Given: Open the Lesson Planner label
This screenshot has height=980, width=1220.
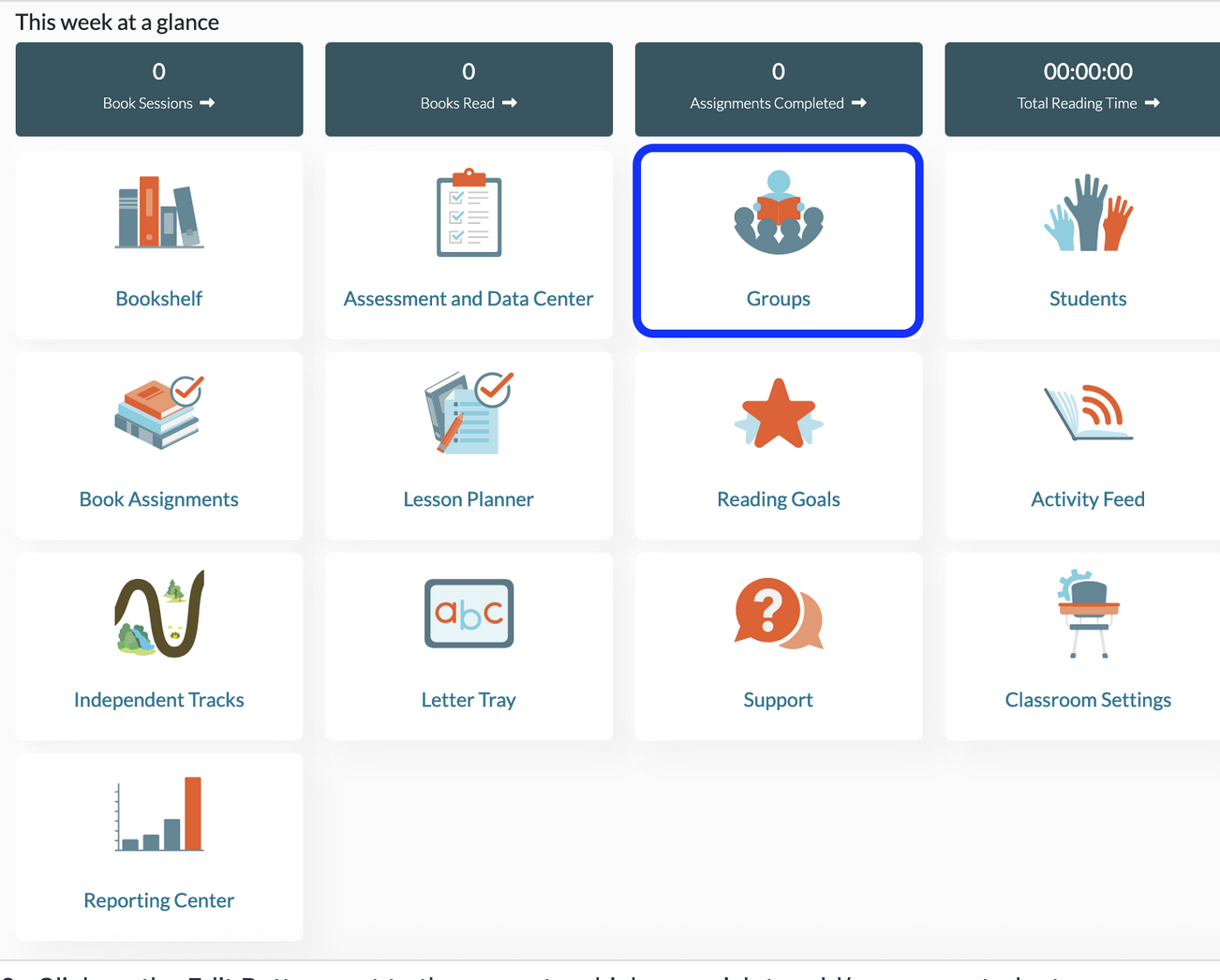Looking at the screenshot, I should click(469, 499).
